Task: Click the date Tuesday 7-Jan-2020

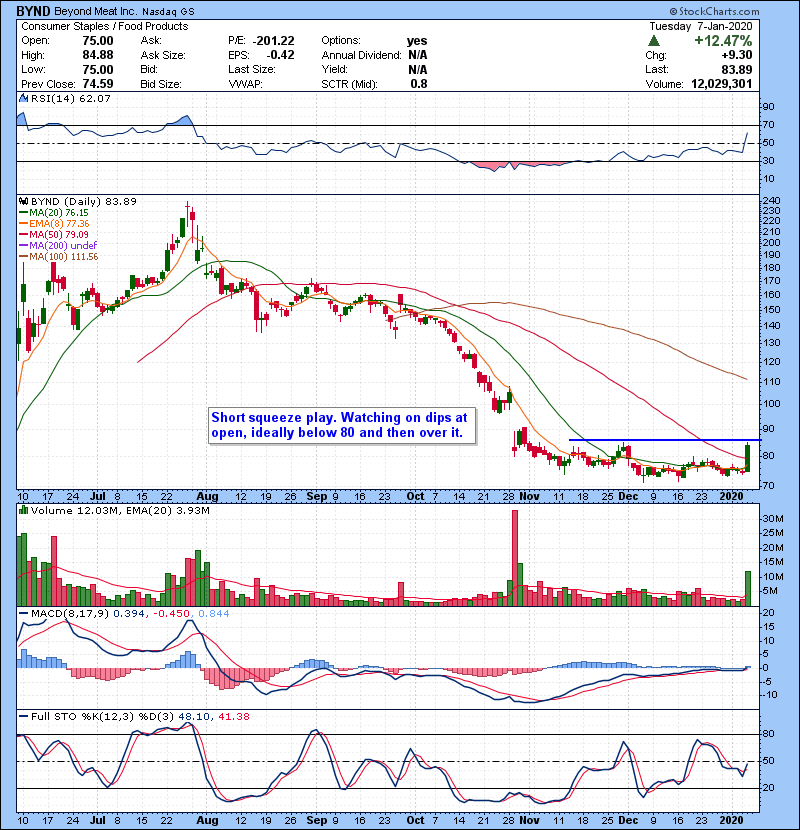Action: 700,26
